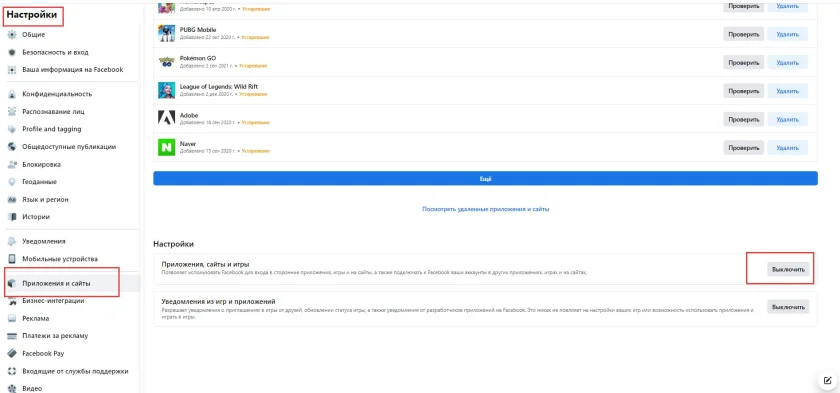Click the film icon for Видео
This screenshot has height=393, width=840.
pos(12,389)
